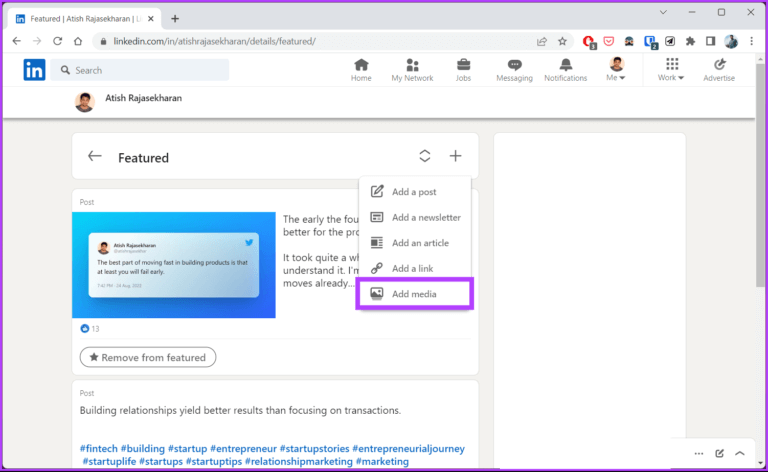Open the Extensions puzzle icon
The image size is (768, 472).
click(690, 41)
